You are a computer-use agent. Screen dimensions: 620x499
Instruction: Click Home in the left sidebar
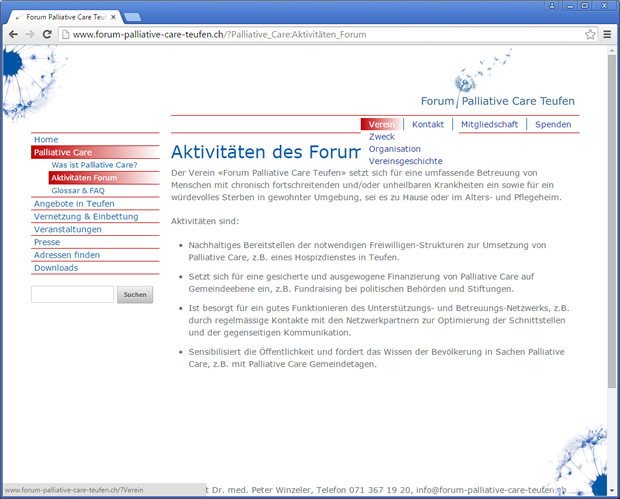click(x=46, y=139)
